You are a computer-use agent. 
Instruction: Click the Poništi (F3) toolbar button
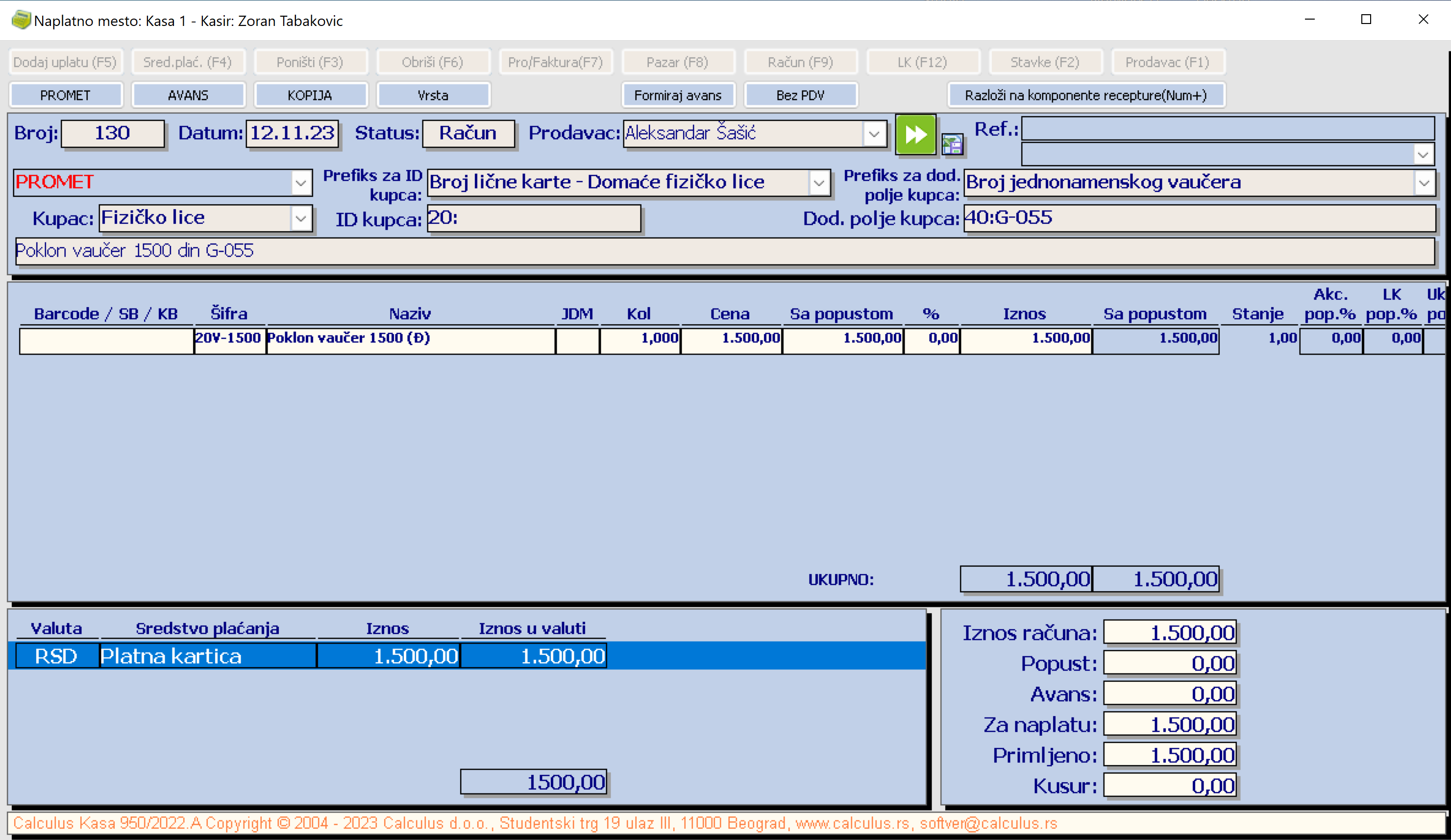click(x=310, y=62)
